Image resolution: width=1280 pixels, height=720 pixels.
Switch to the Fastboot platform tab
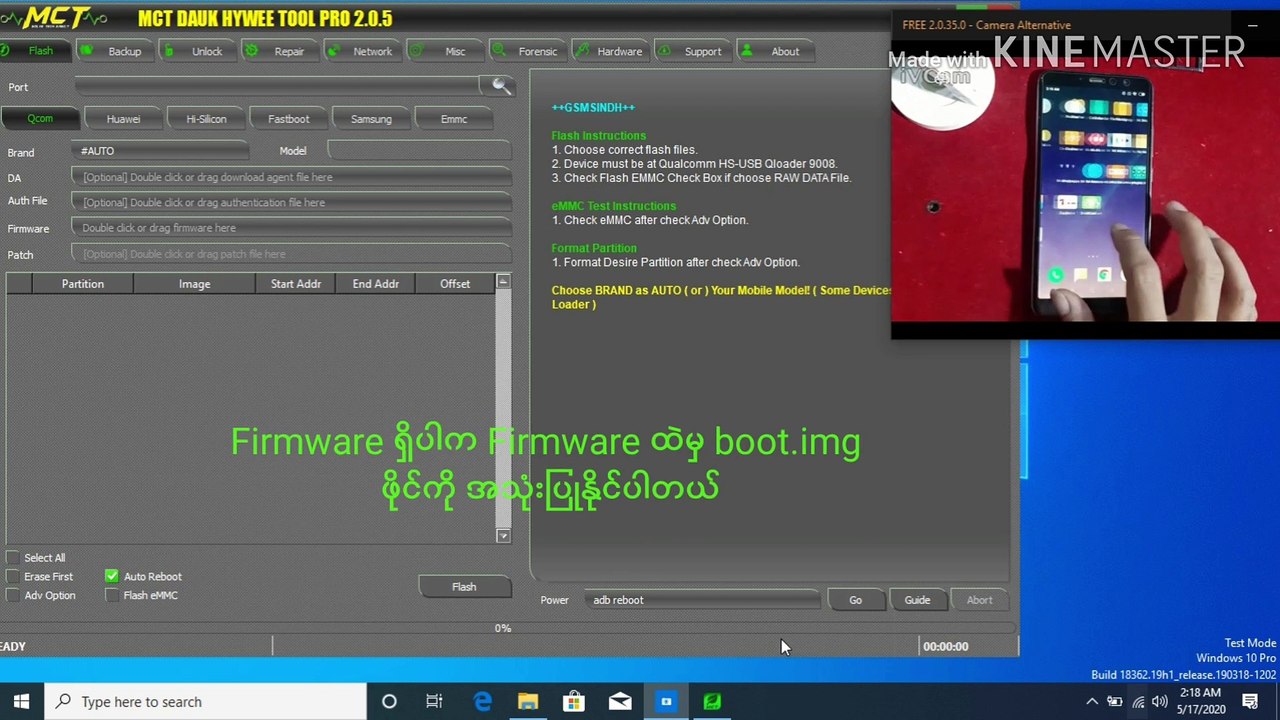coord(288,119)
